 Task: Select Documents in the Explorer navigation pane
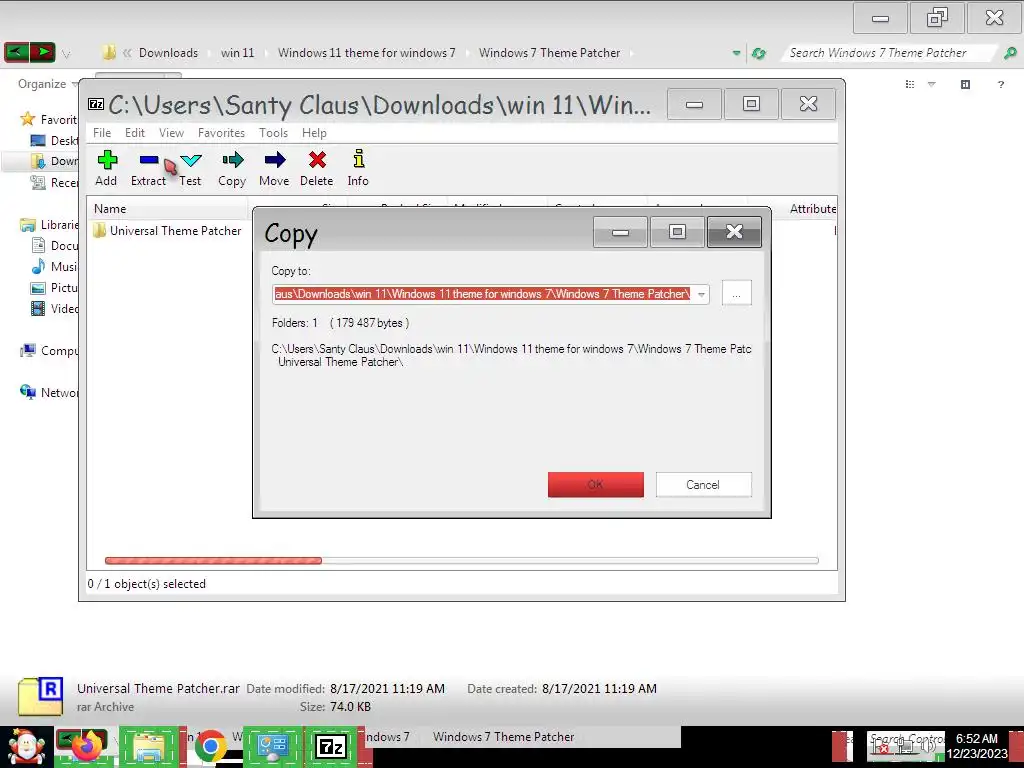(54, 246)
